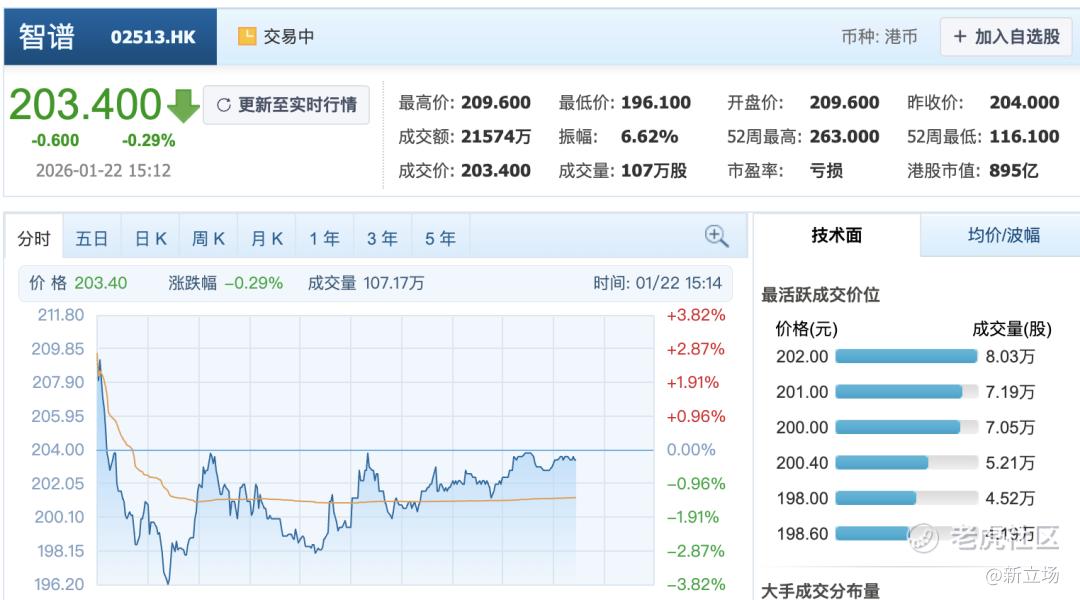Image resolution: width=1080 pixels, height=600 pixels.
Task: Open the 五日 five-day chart tab
Action: point(92,238)
